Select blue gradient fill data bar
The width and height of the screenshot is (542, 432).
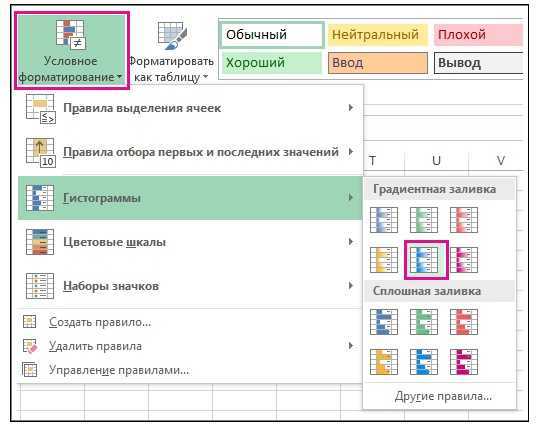coord(384,220)
